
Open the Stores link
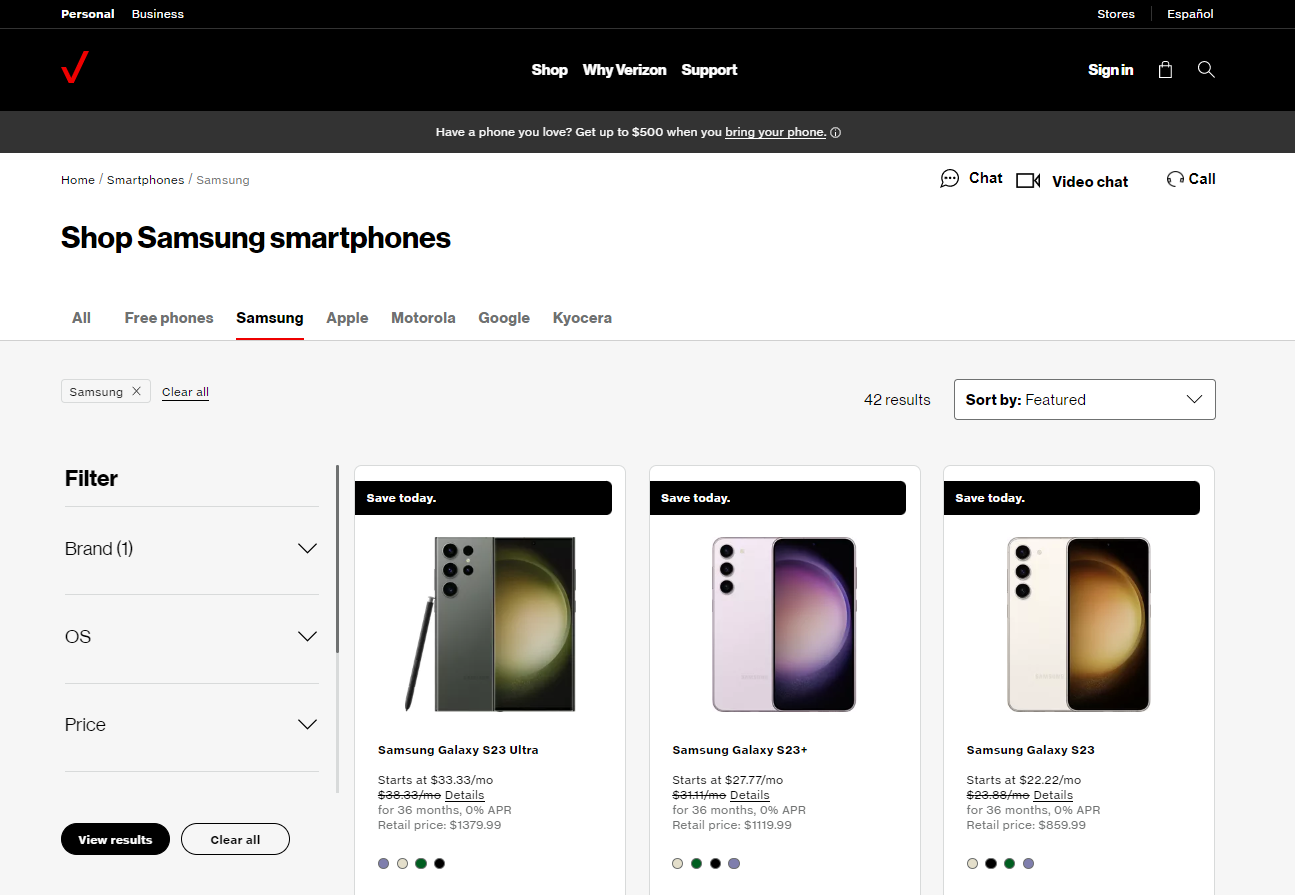pyautogui.click(x=1116, y=14)
